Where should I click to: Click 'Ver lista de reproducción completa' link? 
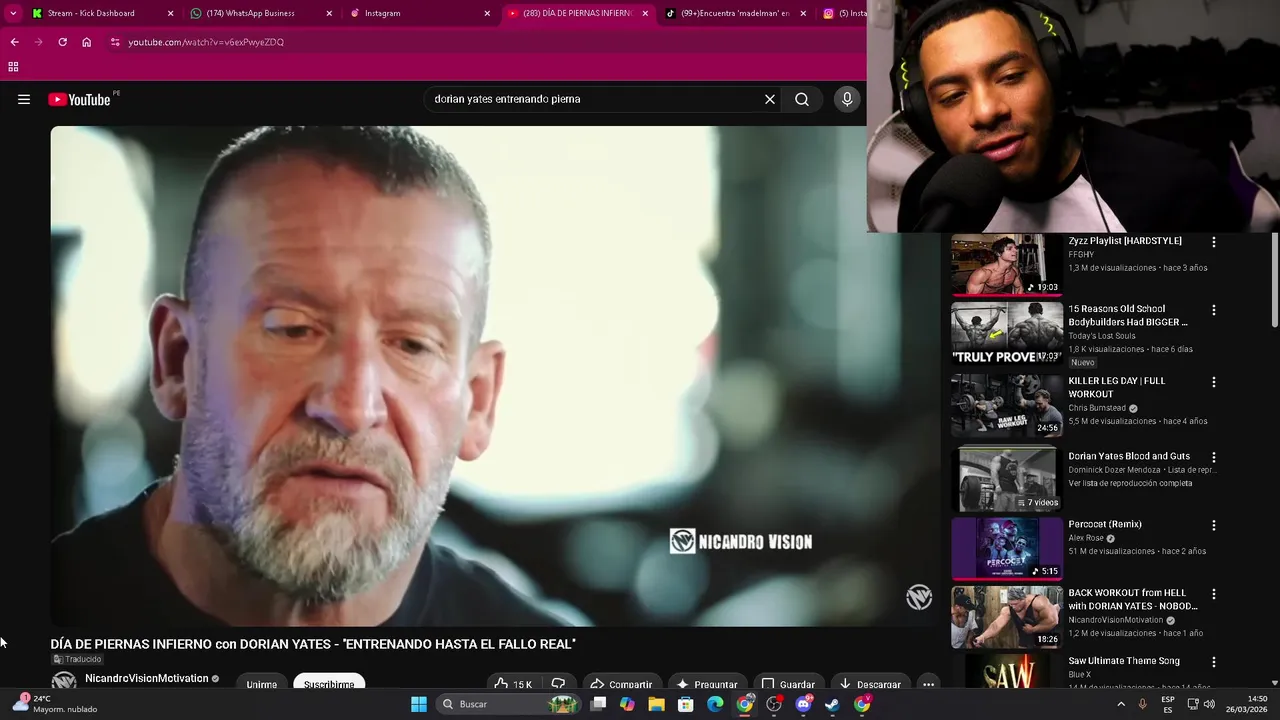pos(1130,483)
